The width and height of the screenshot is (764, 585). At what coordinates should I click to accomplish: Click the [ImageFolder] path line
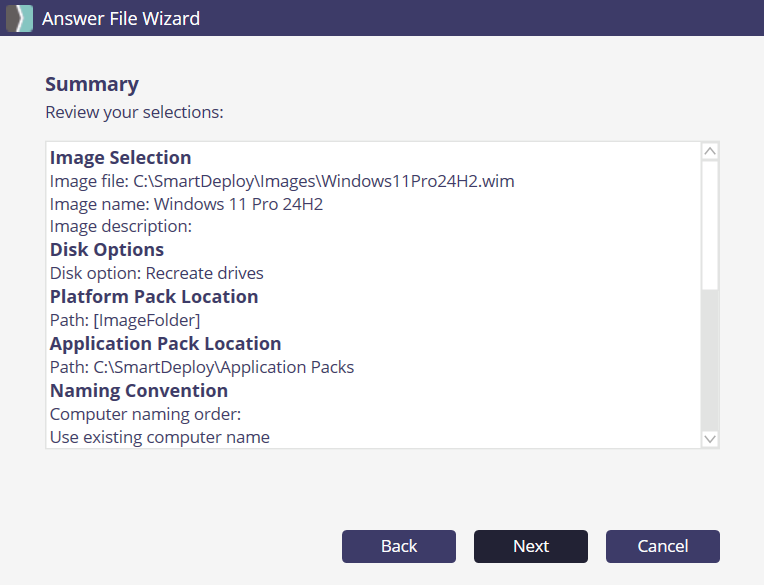(125, 320)
